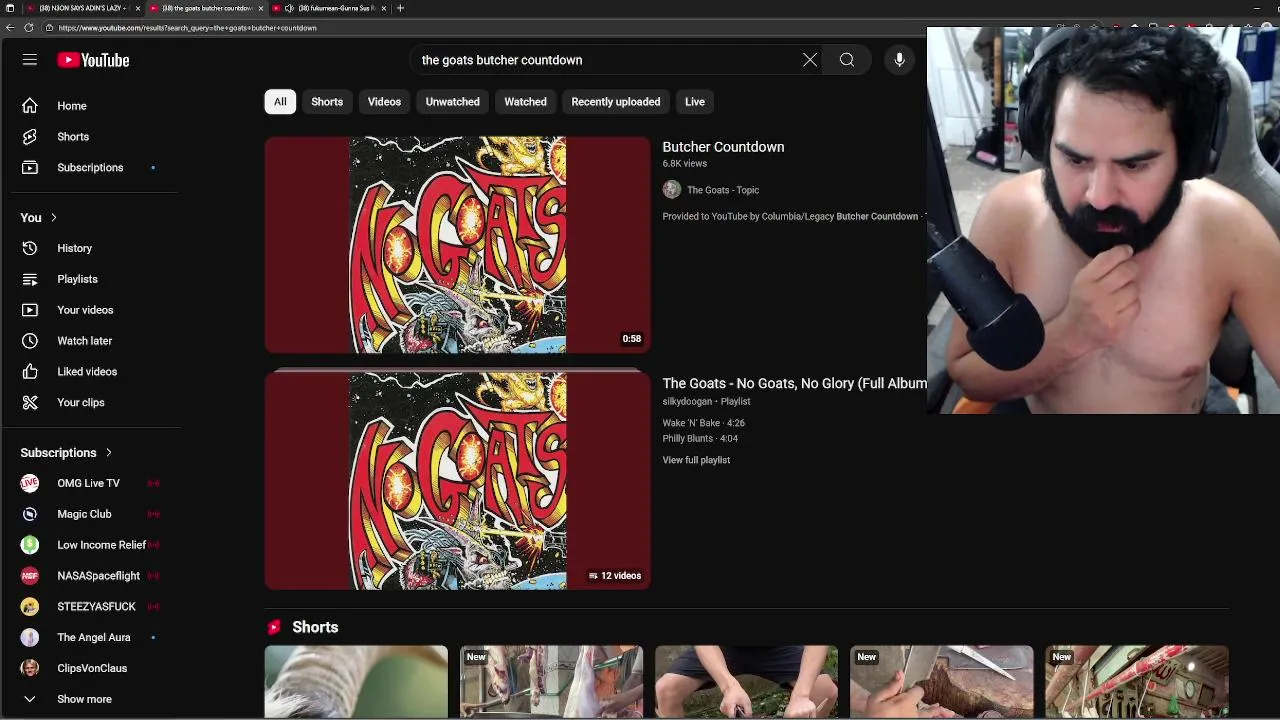The image size is (1280, 720).
Task: Select the Unwatched filter chip
Action: (452, 102)
